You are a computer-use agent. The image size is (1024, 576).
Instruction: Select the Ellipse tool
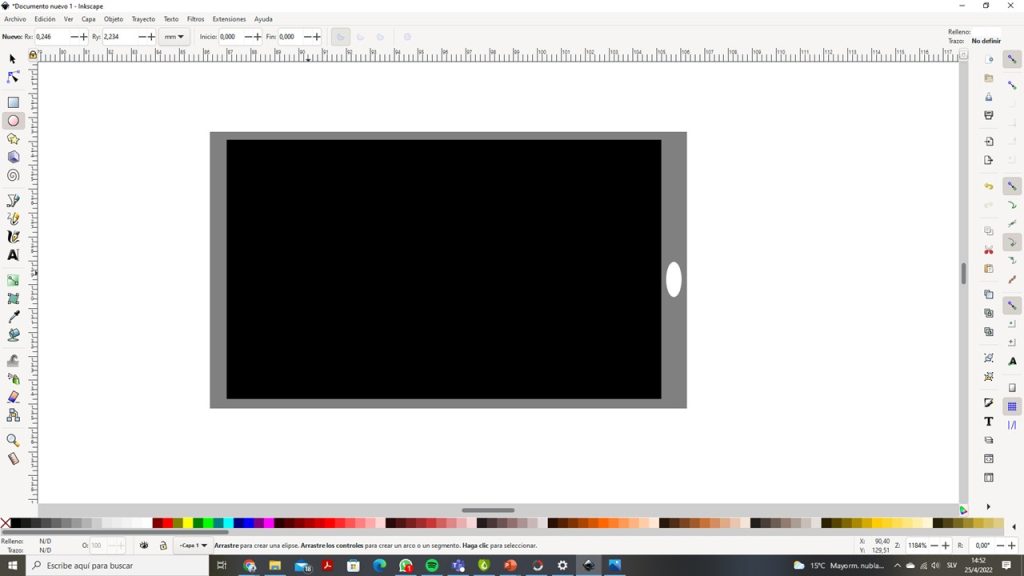12,121
